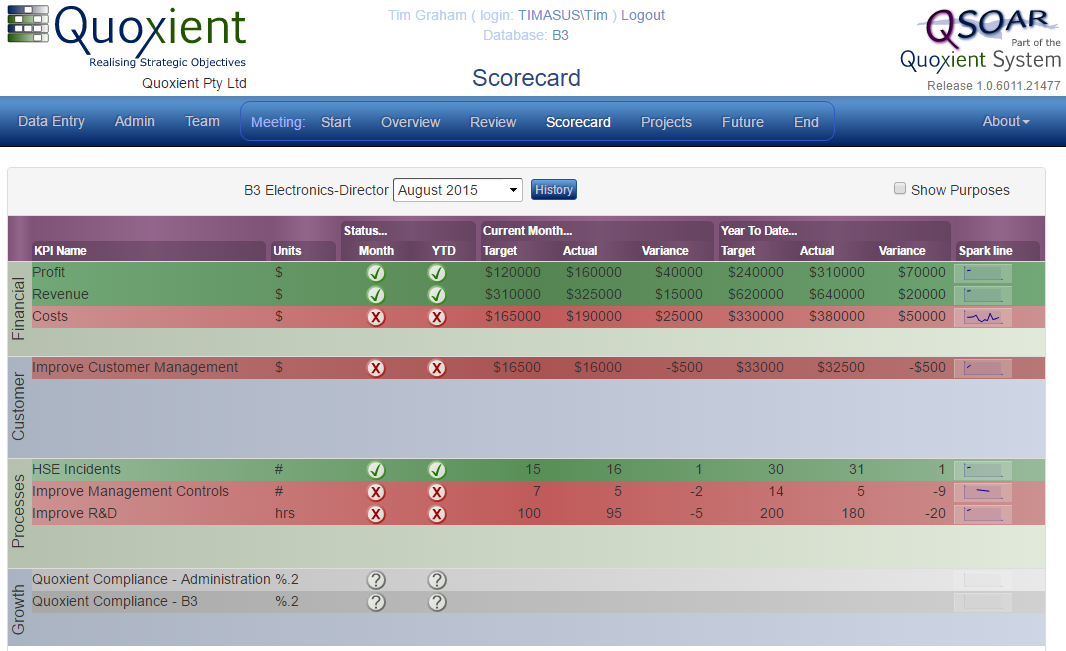
Task: Click the Quoxient logo in header
Action: pos(127,38)
